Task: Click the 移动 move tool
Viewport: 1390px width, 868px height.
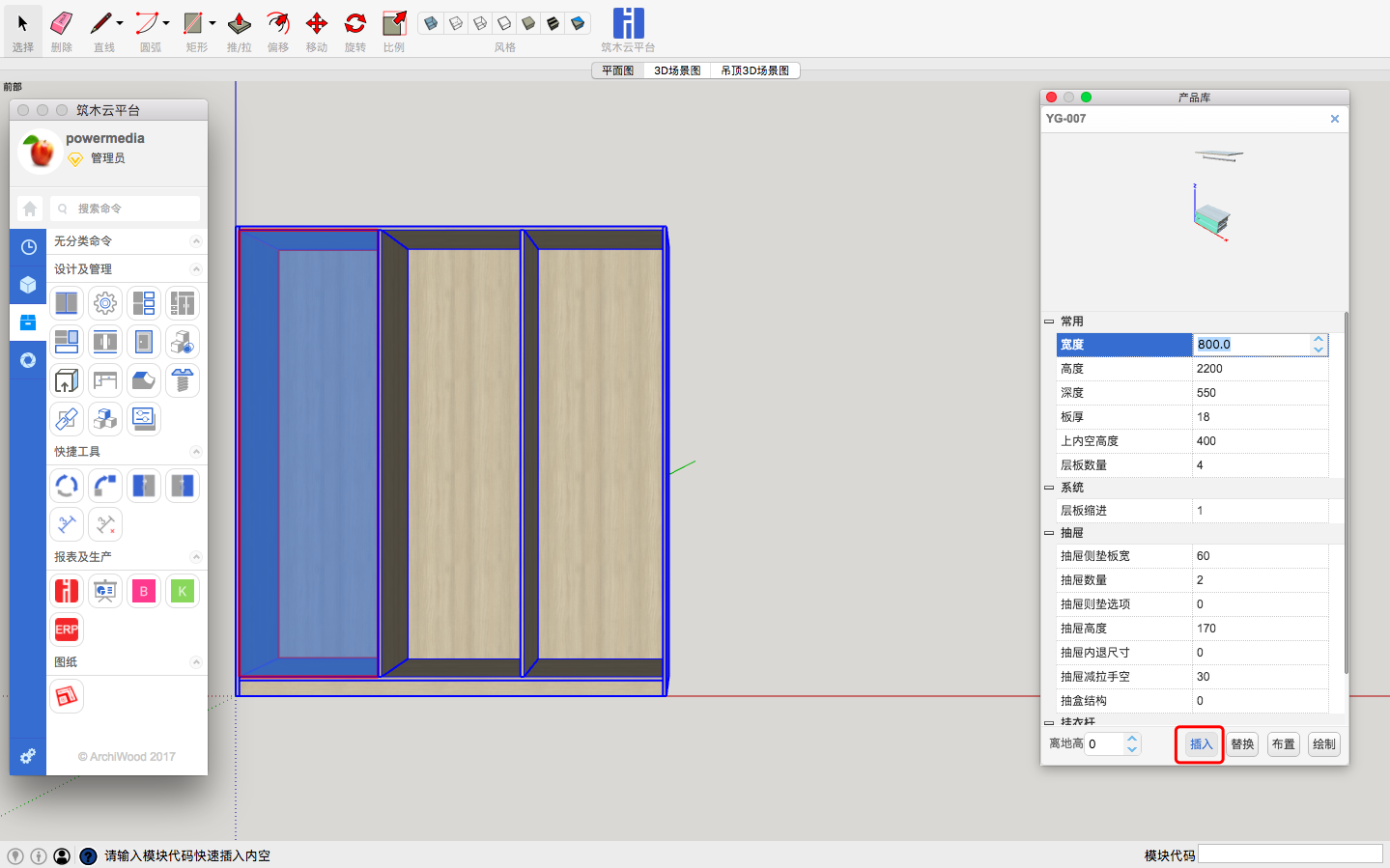Action: pos(316,24)
